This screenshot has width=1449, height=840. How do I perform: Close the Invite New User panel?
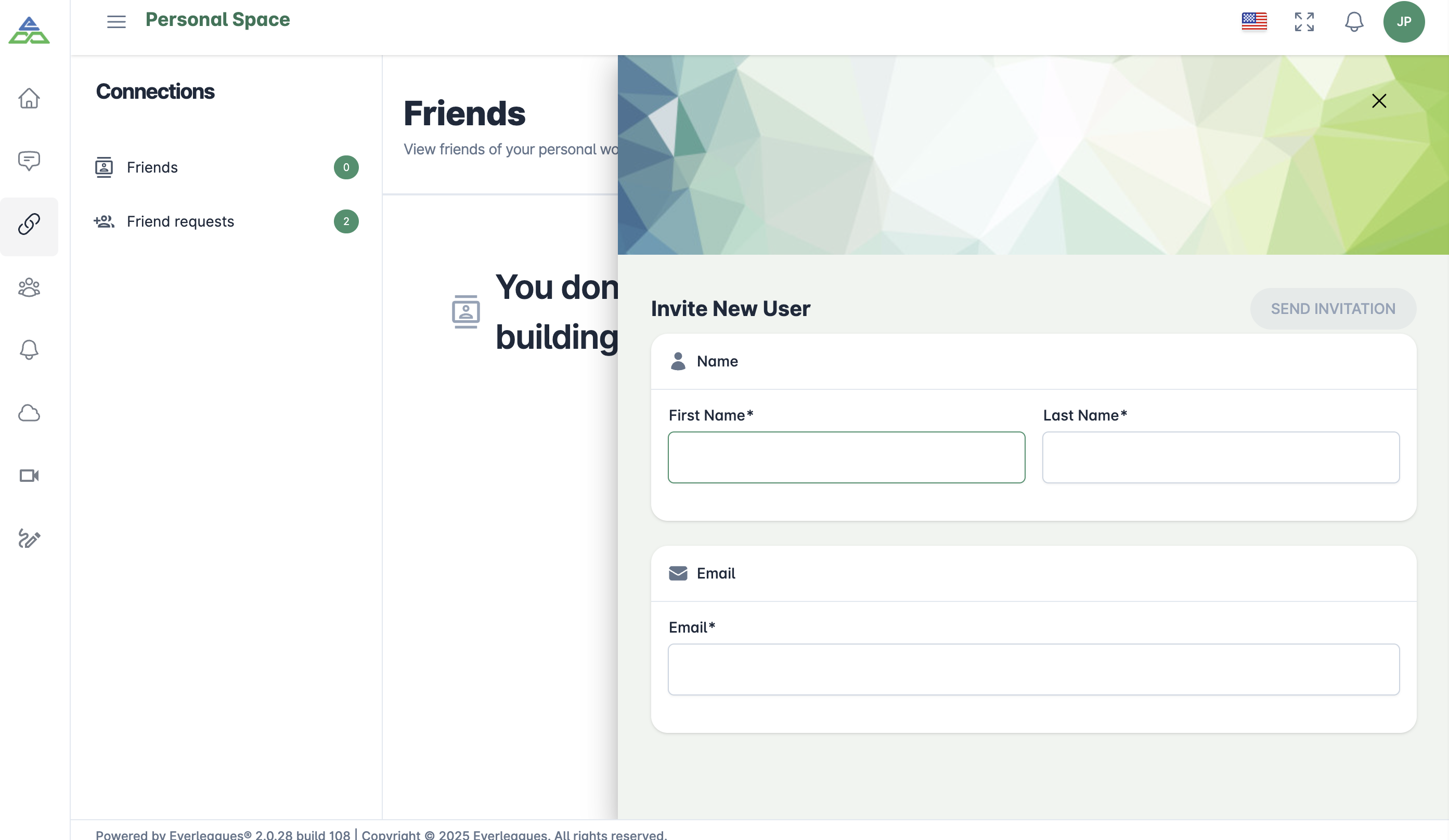[1379, 101]
